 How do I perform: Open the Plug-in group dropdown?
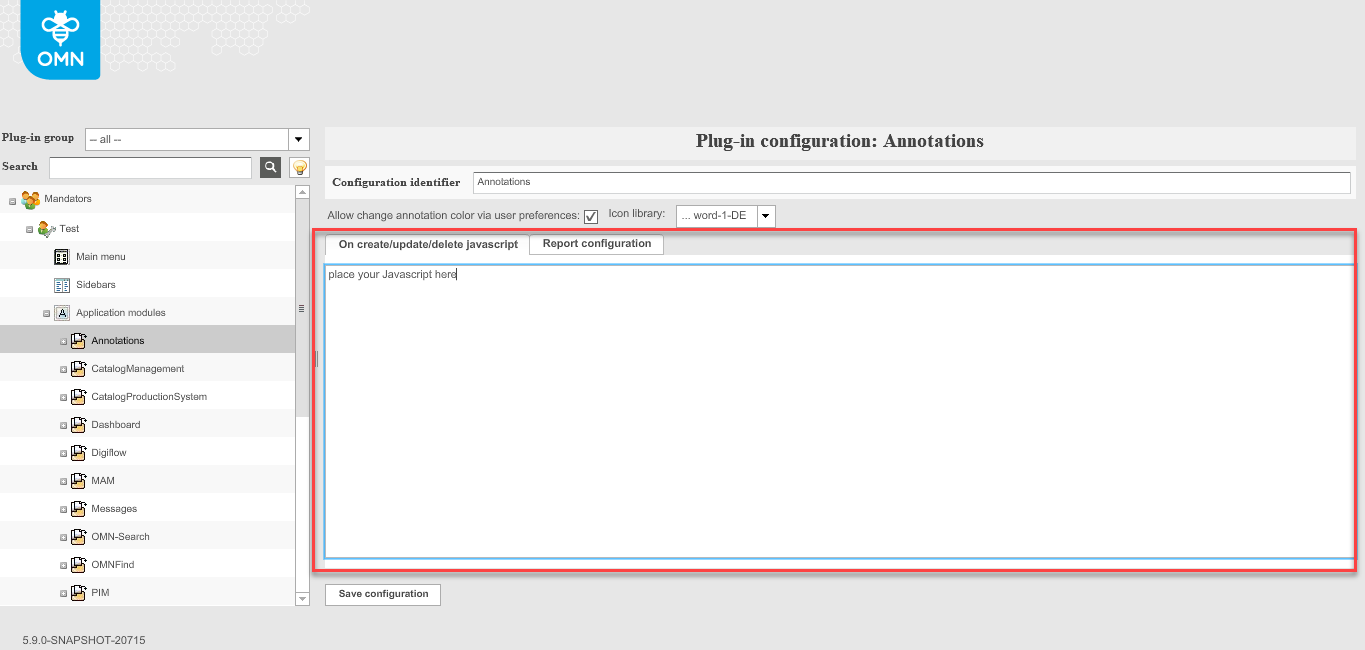point(298,138)
